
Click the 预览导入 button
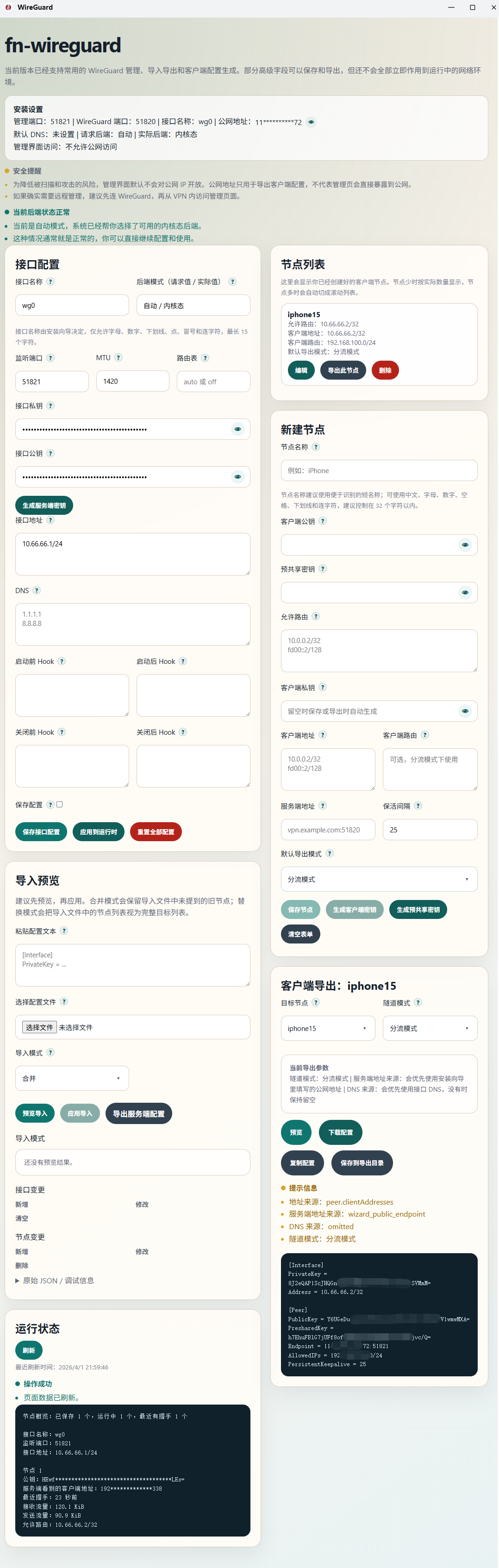pyautogui.click(x=35, y=1113)
